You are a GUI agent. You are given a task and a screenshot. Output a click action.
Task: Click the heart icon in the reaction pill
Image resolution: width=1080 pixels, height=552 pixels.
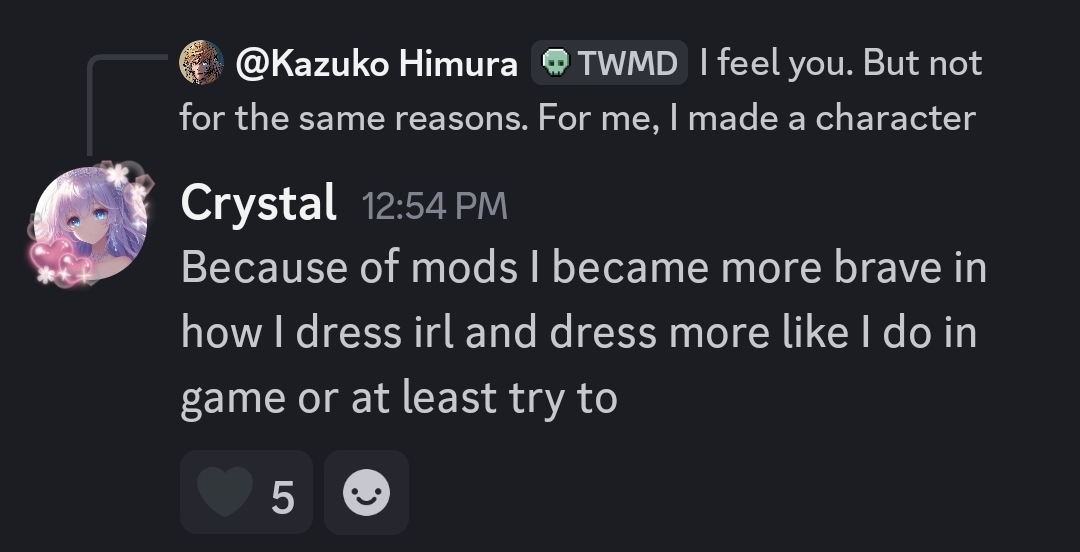tap(223, 492)
